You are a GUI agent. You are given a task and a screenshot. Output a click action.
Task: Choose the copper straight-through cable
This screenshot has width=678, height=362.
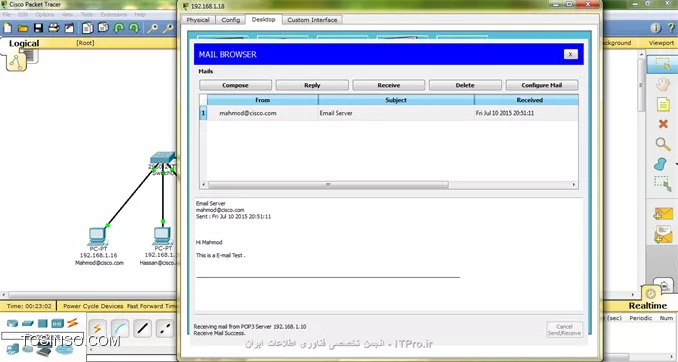tap(143, 329)
